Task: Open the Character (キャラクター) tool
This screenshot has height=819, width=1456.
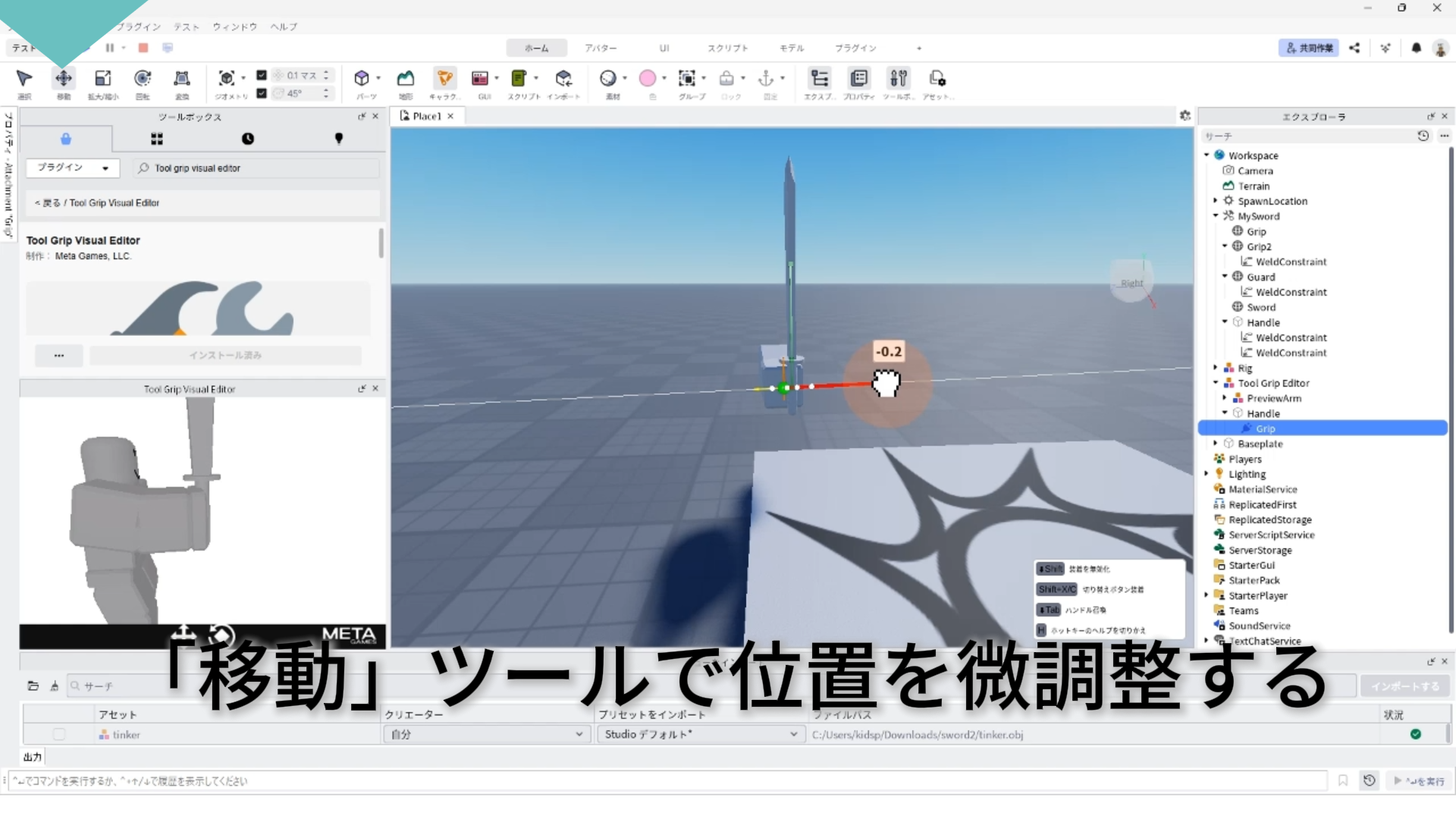Action: [x=444, y=78]
